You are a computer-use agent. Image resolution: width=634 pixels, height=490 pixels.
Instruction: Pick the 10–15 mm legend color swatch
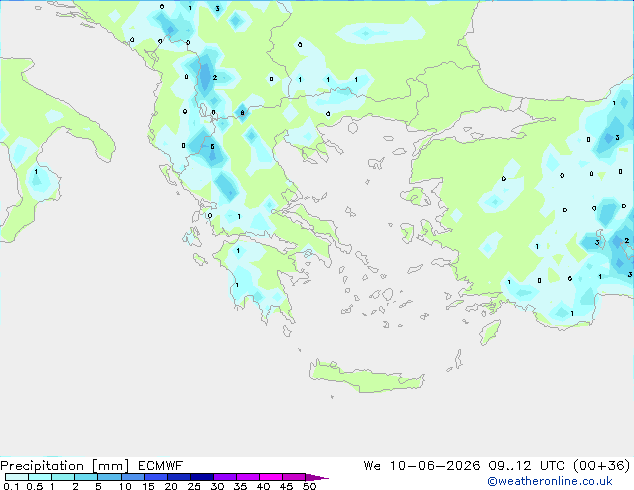tap(132, 477)
